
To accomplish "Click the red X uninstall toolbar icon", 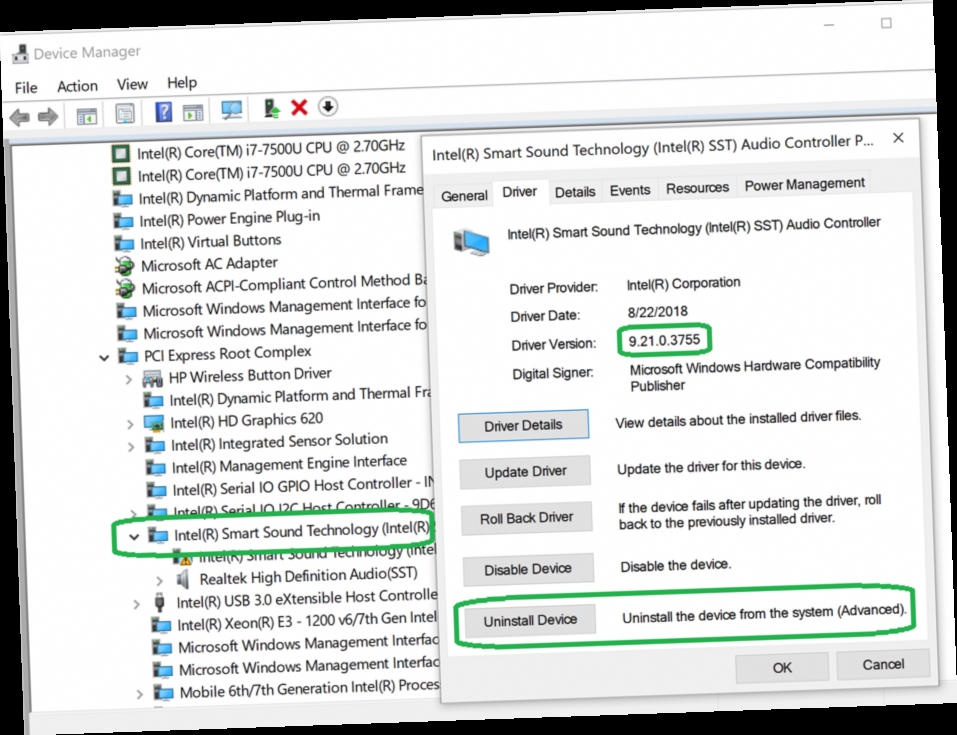I will pos(297,108).
